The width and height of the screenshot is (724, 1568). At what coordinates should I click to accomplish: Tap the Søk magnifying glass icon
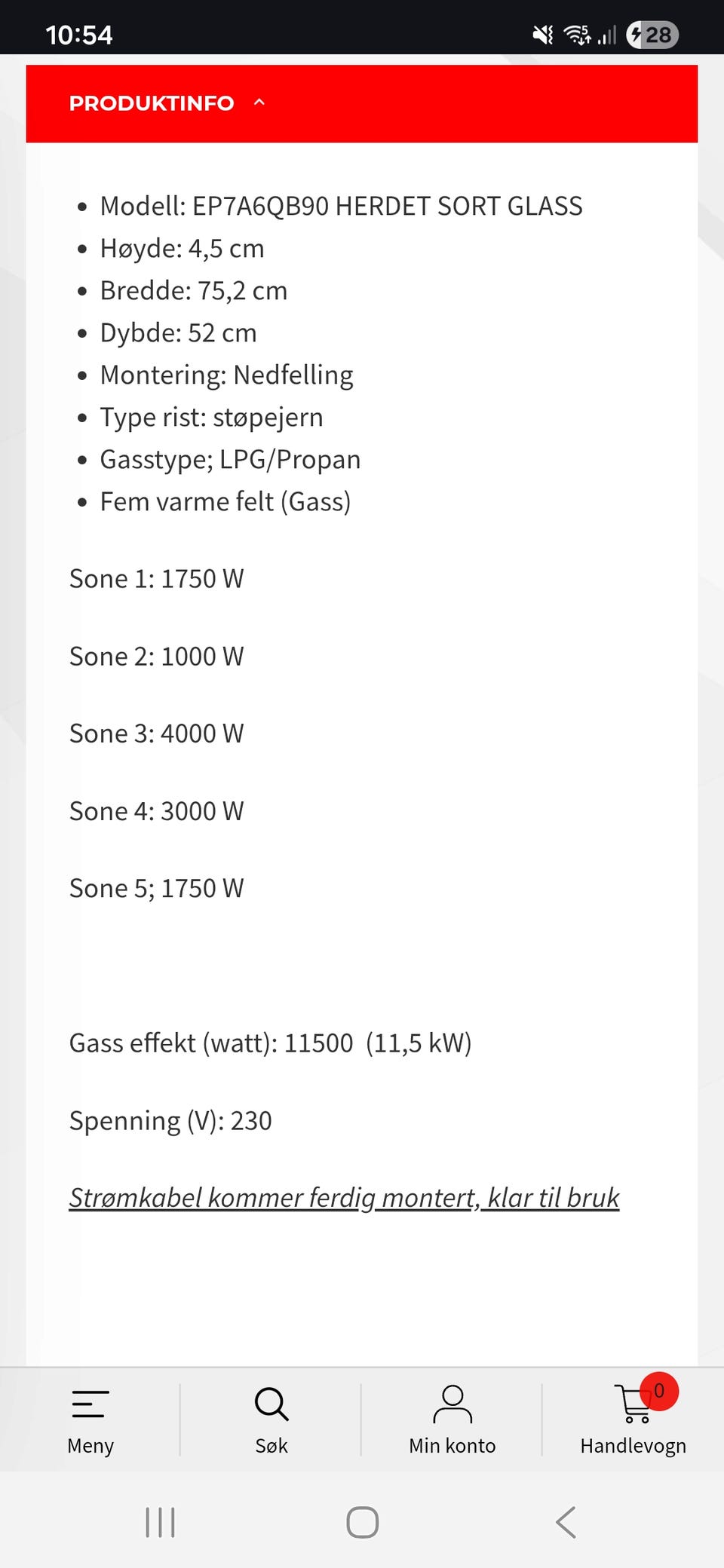point(271,1404)
